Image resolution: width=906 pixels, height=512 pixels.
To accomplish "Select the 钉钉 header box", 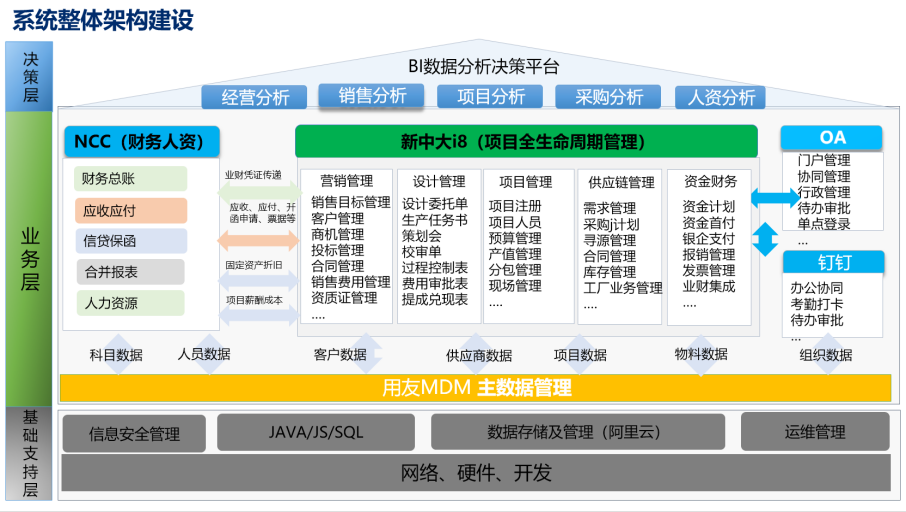I will (x=832, y=263).
